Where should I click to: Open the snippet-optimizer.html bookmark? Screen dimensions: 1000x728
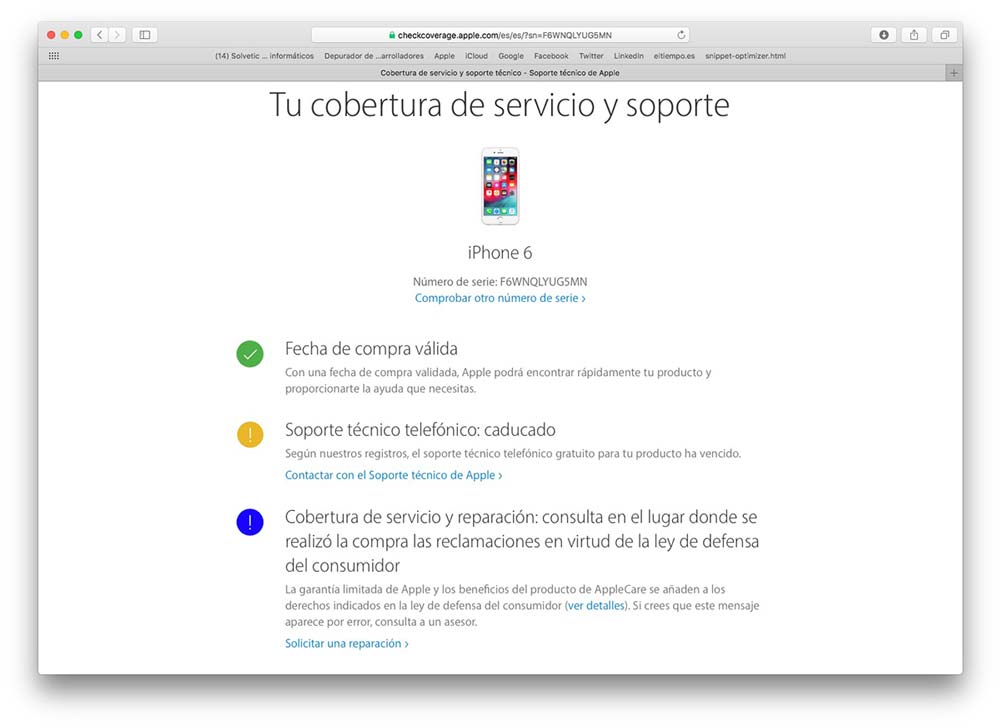click(746, 56)
